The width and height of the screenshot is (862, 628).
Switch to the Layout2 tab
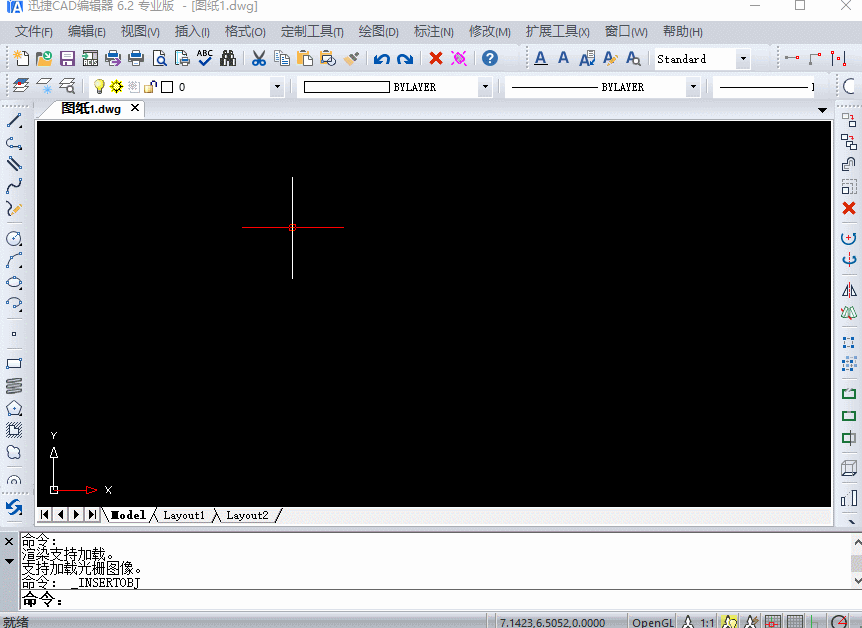pos(247,515)
